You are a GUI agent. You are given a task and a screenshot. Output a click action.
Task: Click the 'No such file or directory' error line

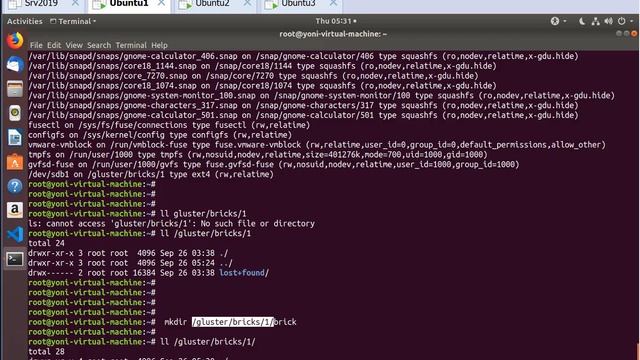pos(171,224)
